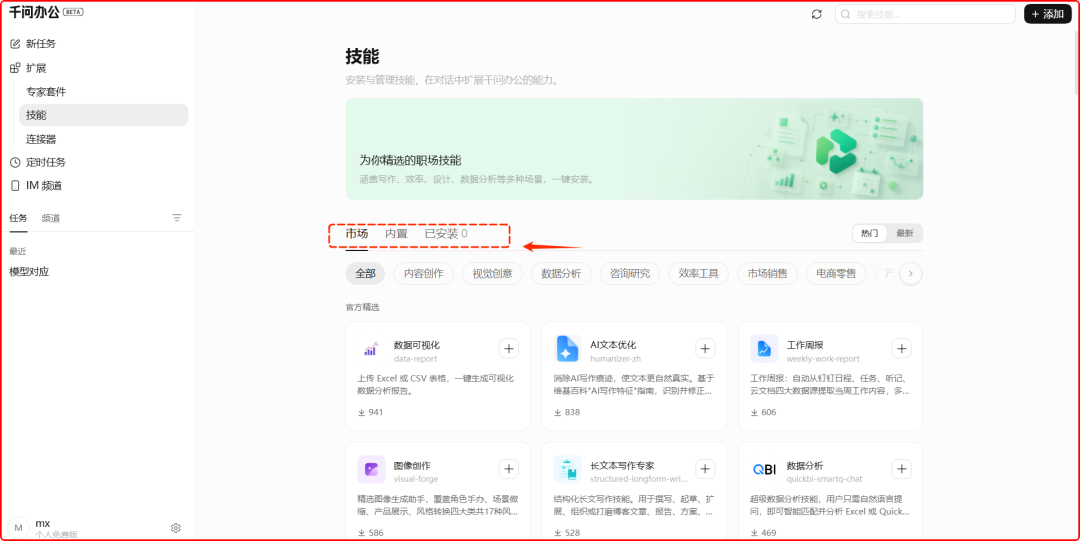1080x541 pixels.
Task: Click the phone icon for IM 频道
Action: click(15, 186)
